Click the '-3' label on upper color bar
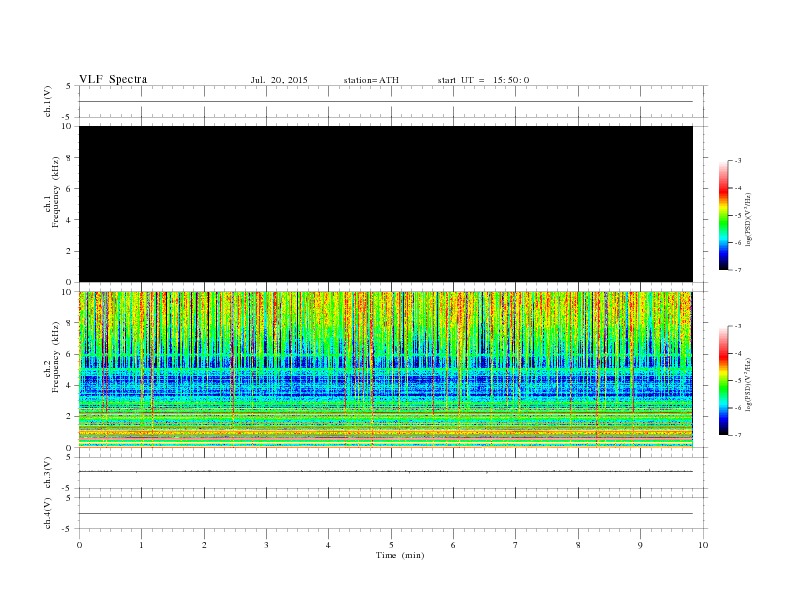 (x=738, y=161)
